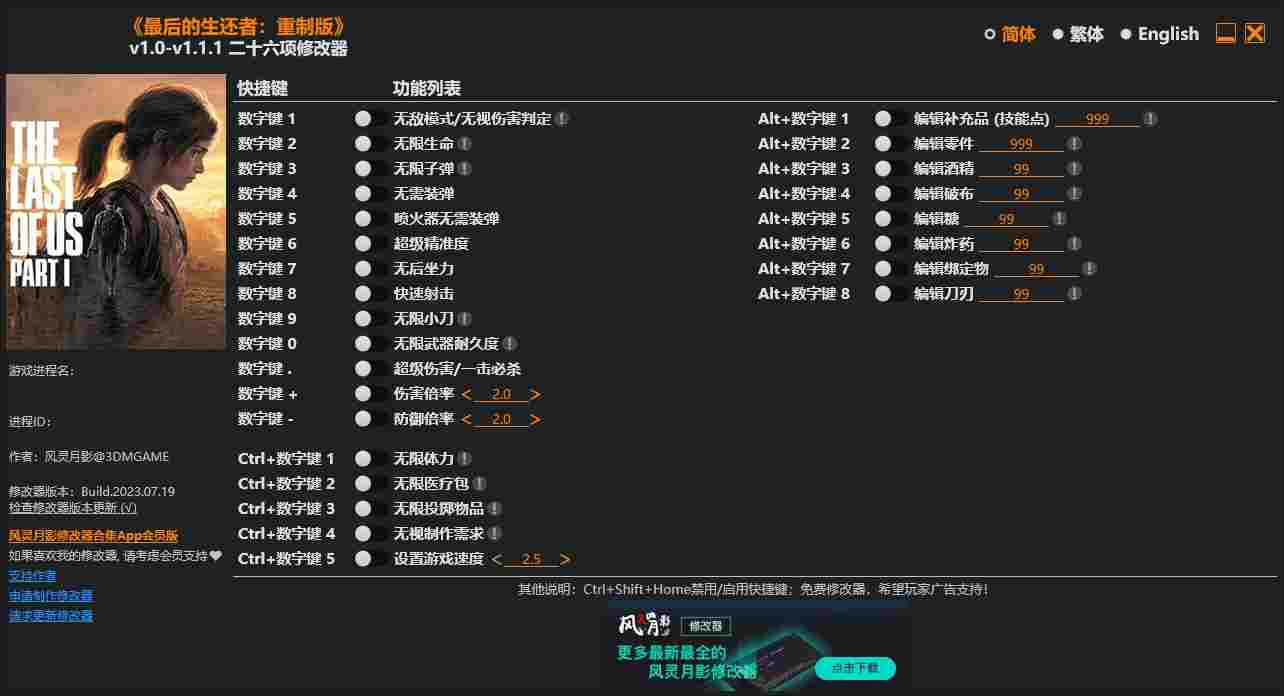Click the info icon beside 无视制作需求
1284x696 pixels.
[x=495, y=534]
